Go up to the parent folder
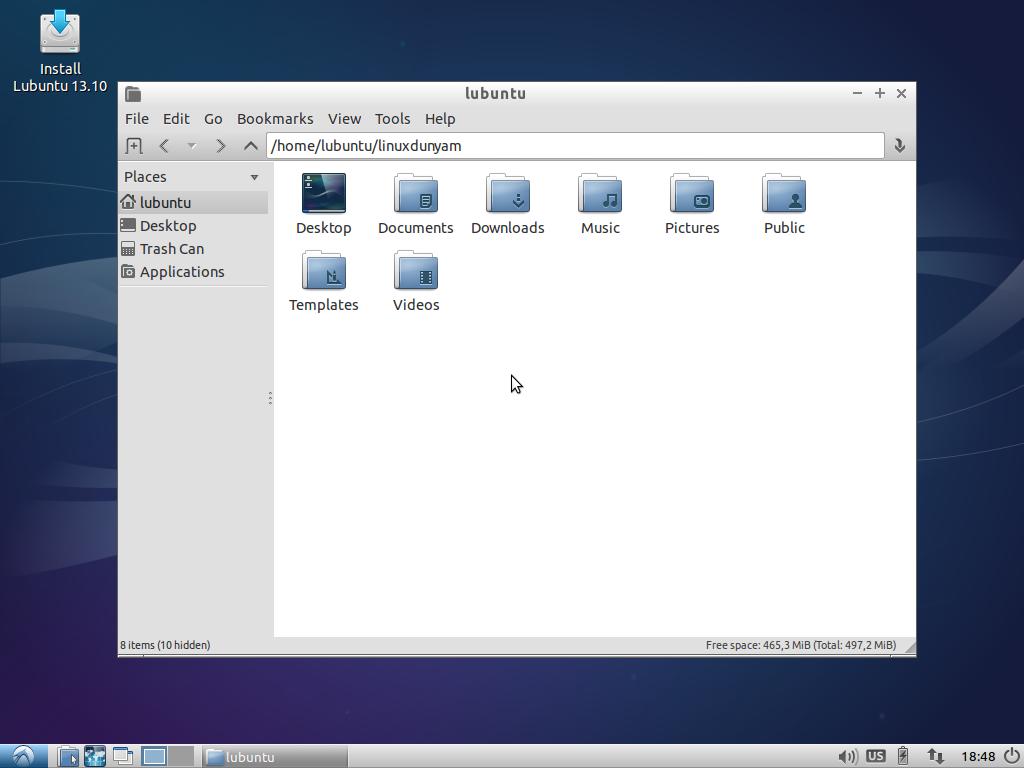The height and width of the screenshot is (768, 1024). coord(250,146)
